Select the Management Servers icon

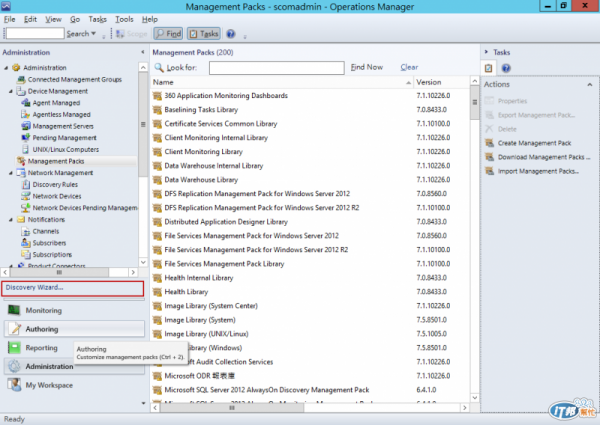pyautogui.click(x=26, y=126)
